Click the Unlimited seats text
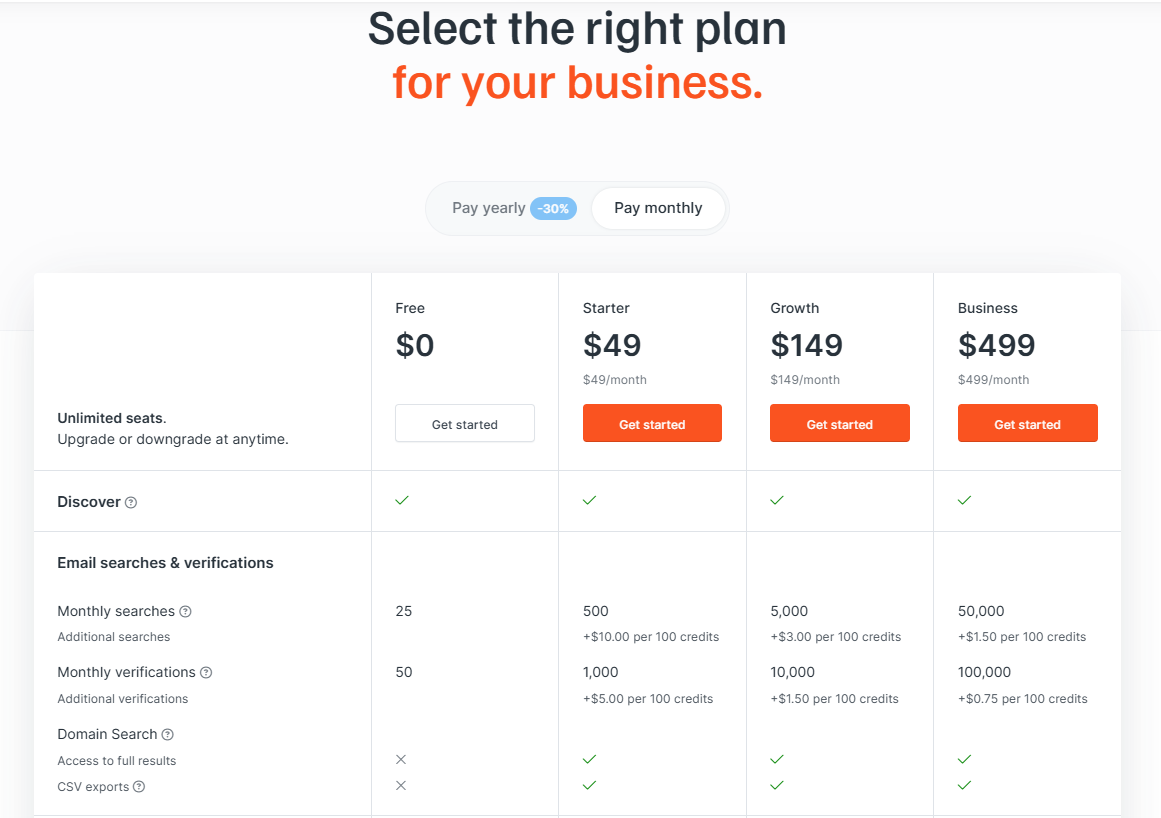 point(111,418)
